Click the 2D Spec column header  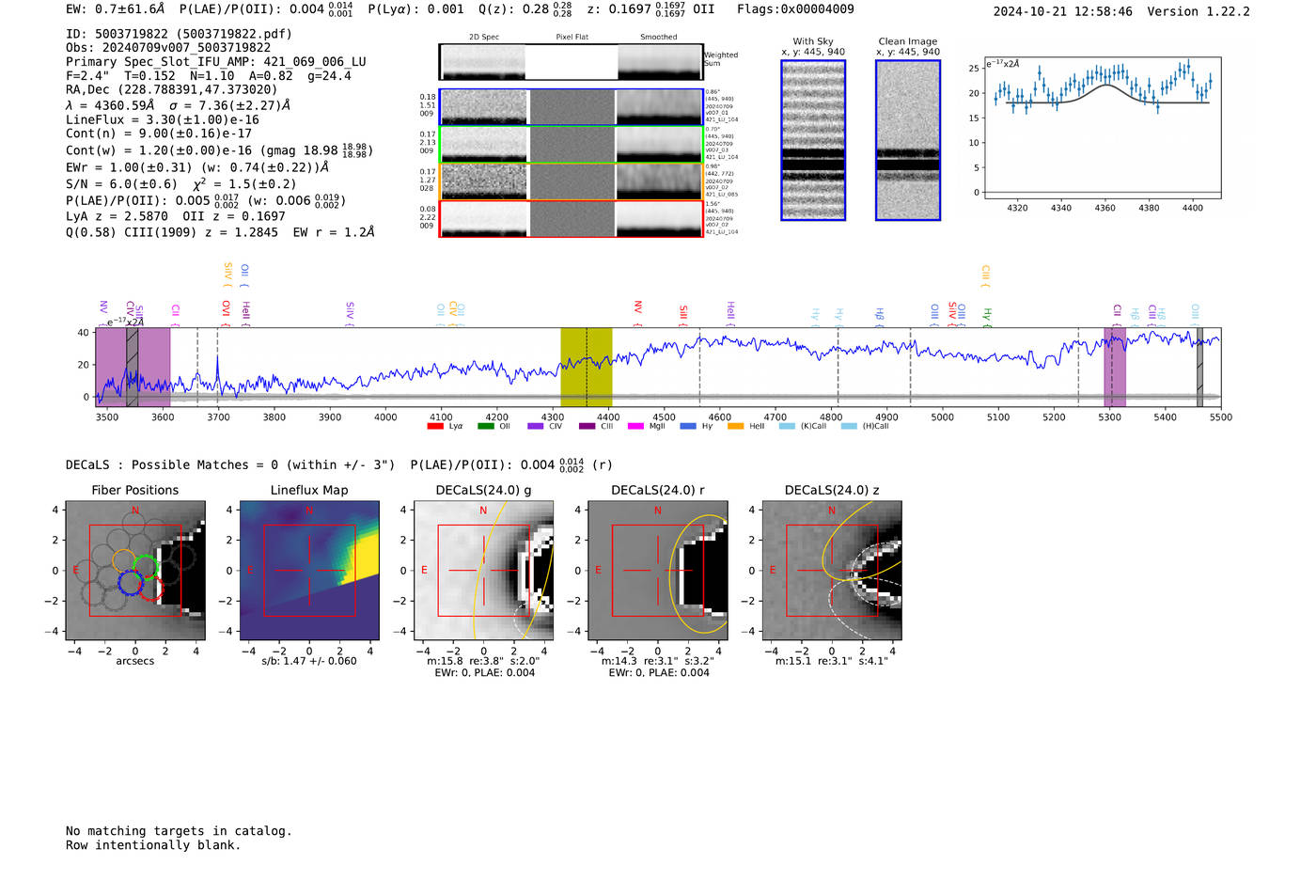484,38
